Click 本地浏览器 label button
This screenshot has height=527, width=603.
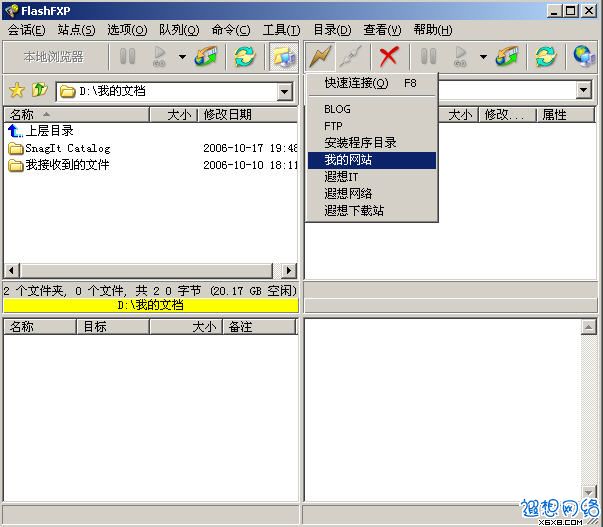(x=53, y=57)
